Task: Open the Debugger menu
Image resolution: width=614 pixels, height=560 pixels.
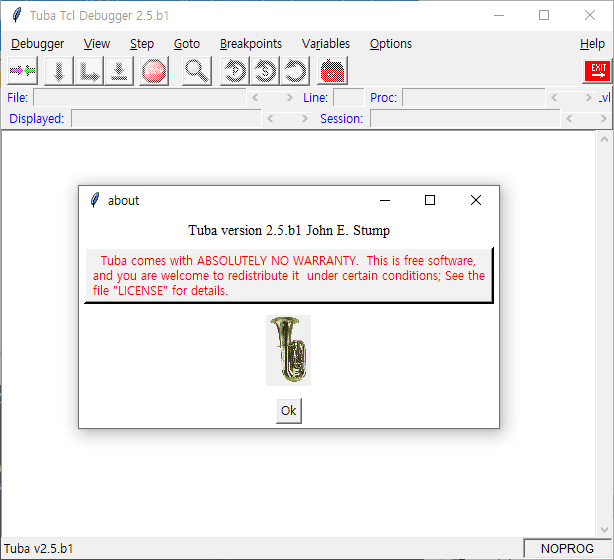Action: [x=38, y=44]
